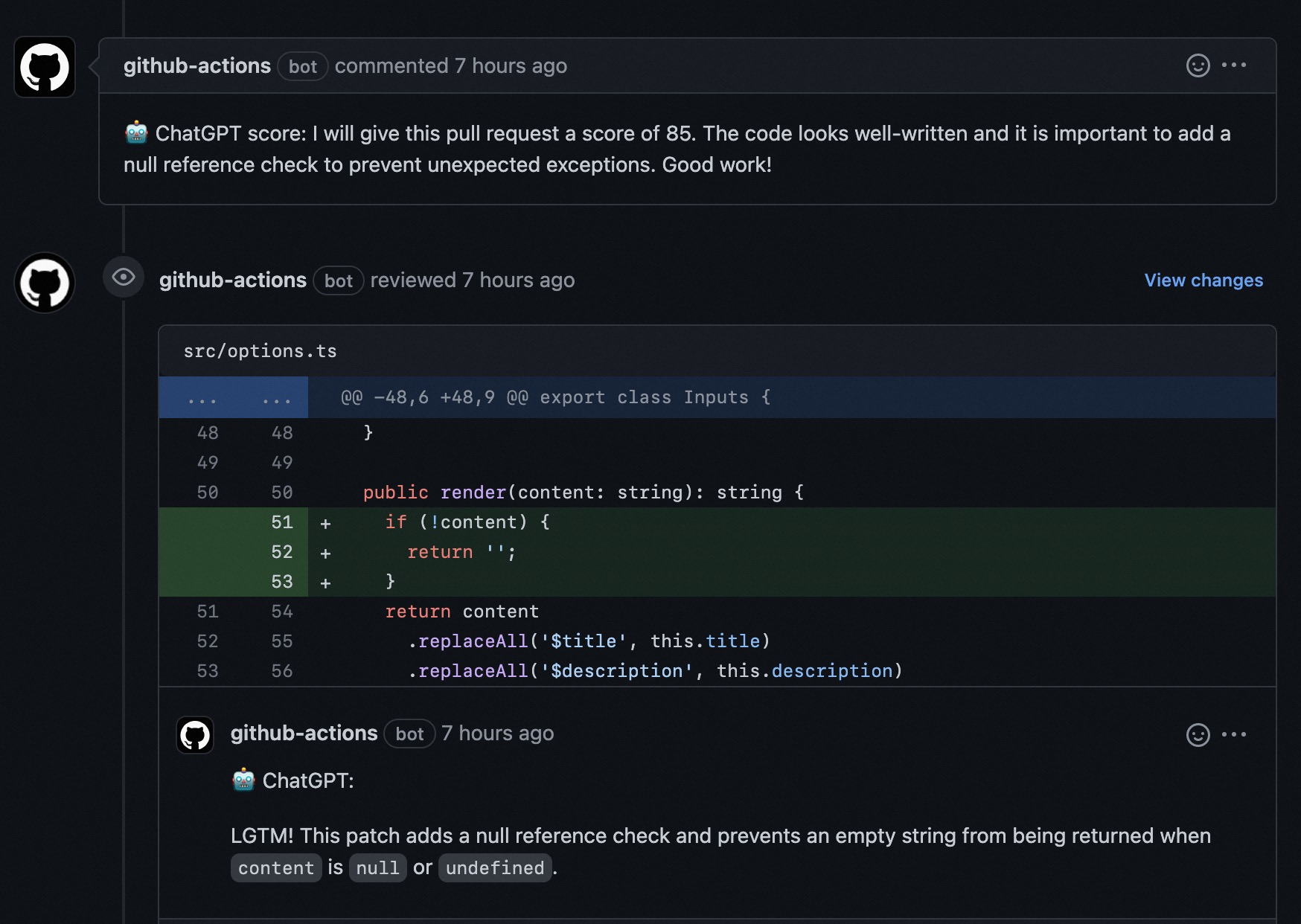The width and height of the screenshot is (1301, 924).
Task: Add emoji reaction to inline review comment
Action: [1198, 735]
